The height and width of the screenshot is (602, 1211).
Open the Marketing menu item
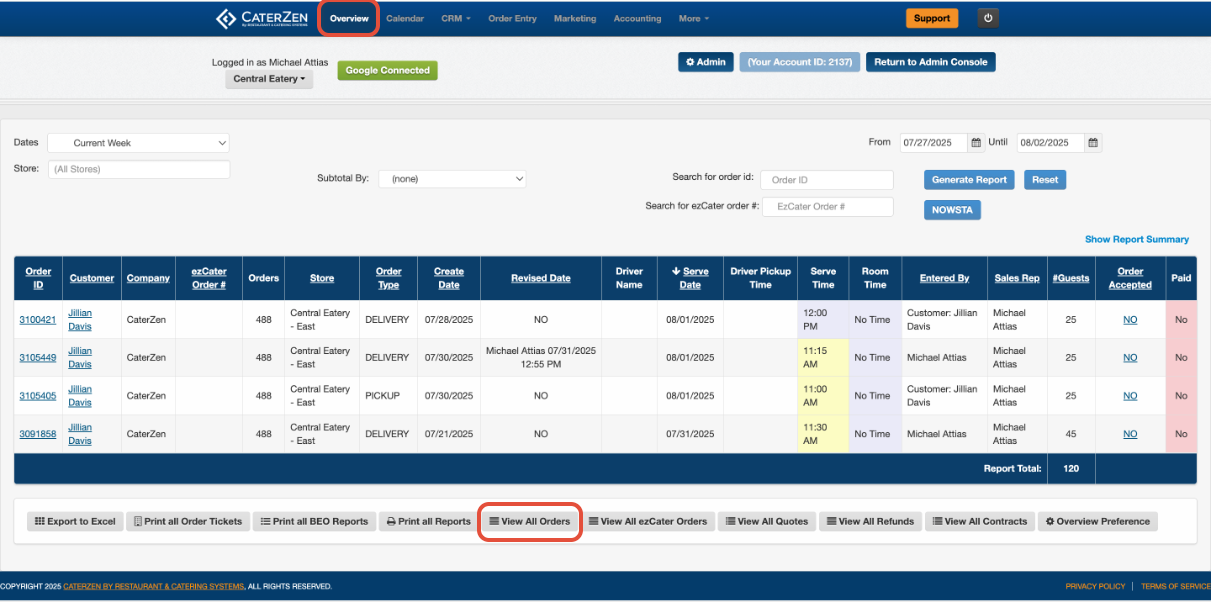(x=575, y=18)
